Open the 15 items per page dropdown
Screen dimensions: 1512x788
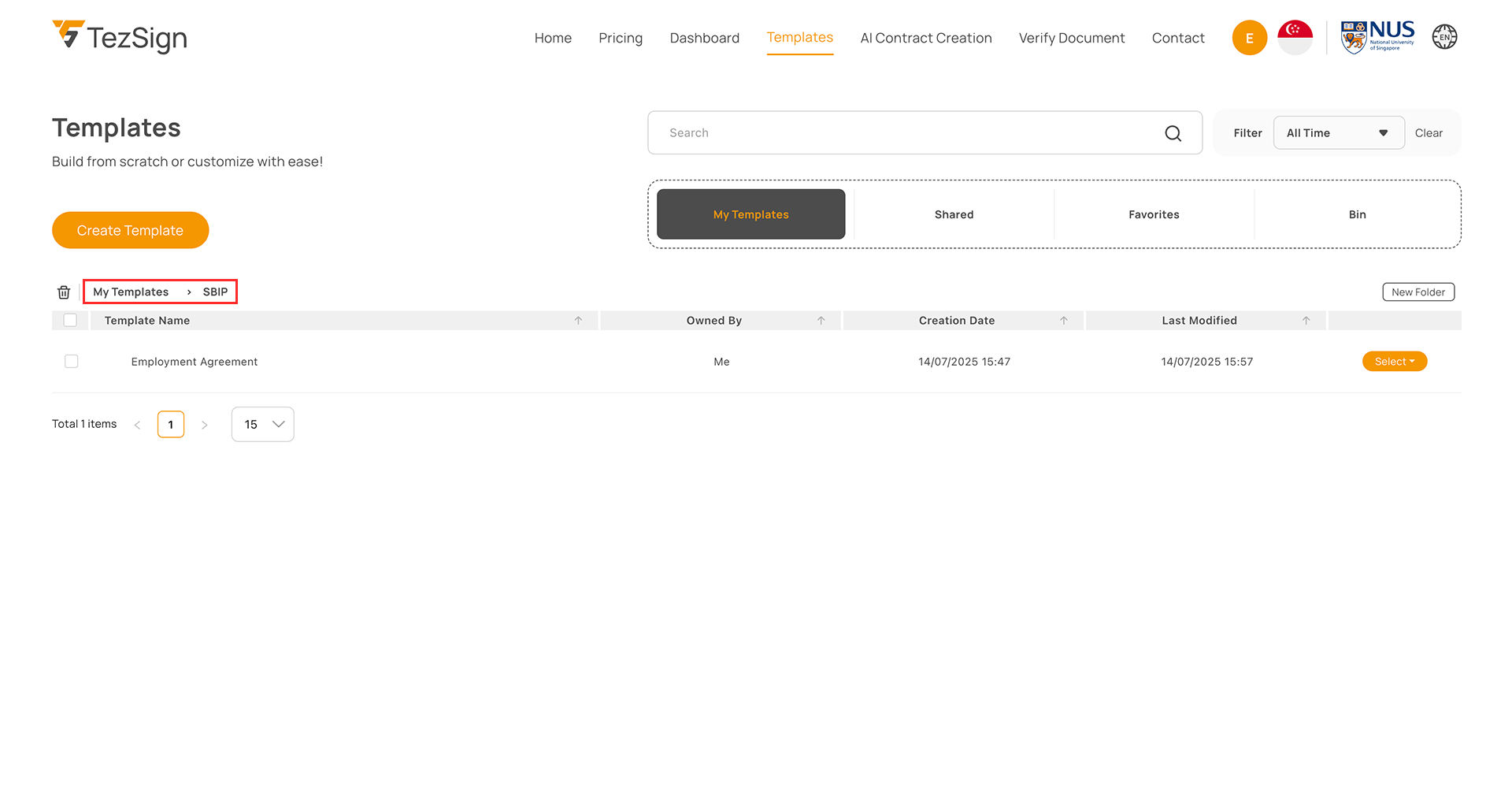click(262, 425)
